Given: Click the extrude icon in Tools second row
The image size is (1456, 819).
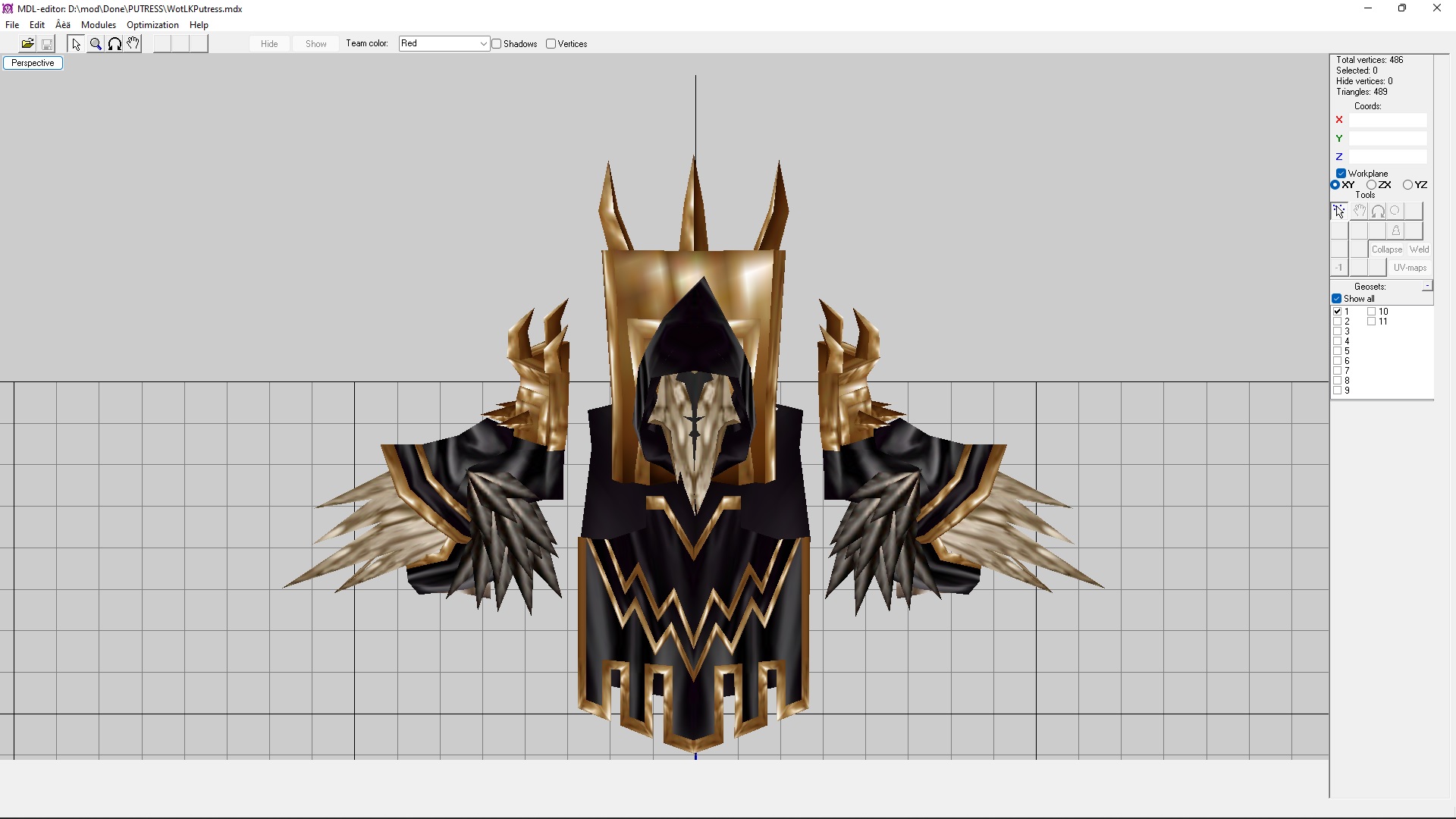Looking at the screenshot, I should [x=1395, y=231].
